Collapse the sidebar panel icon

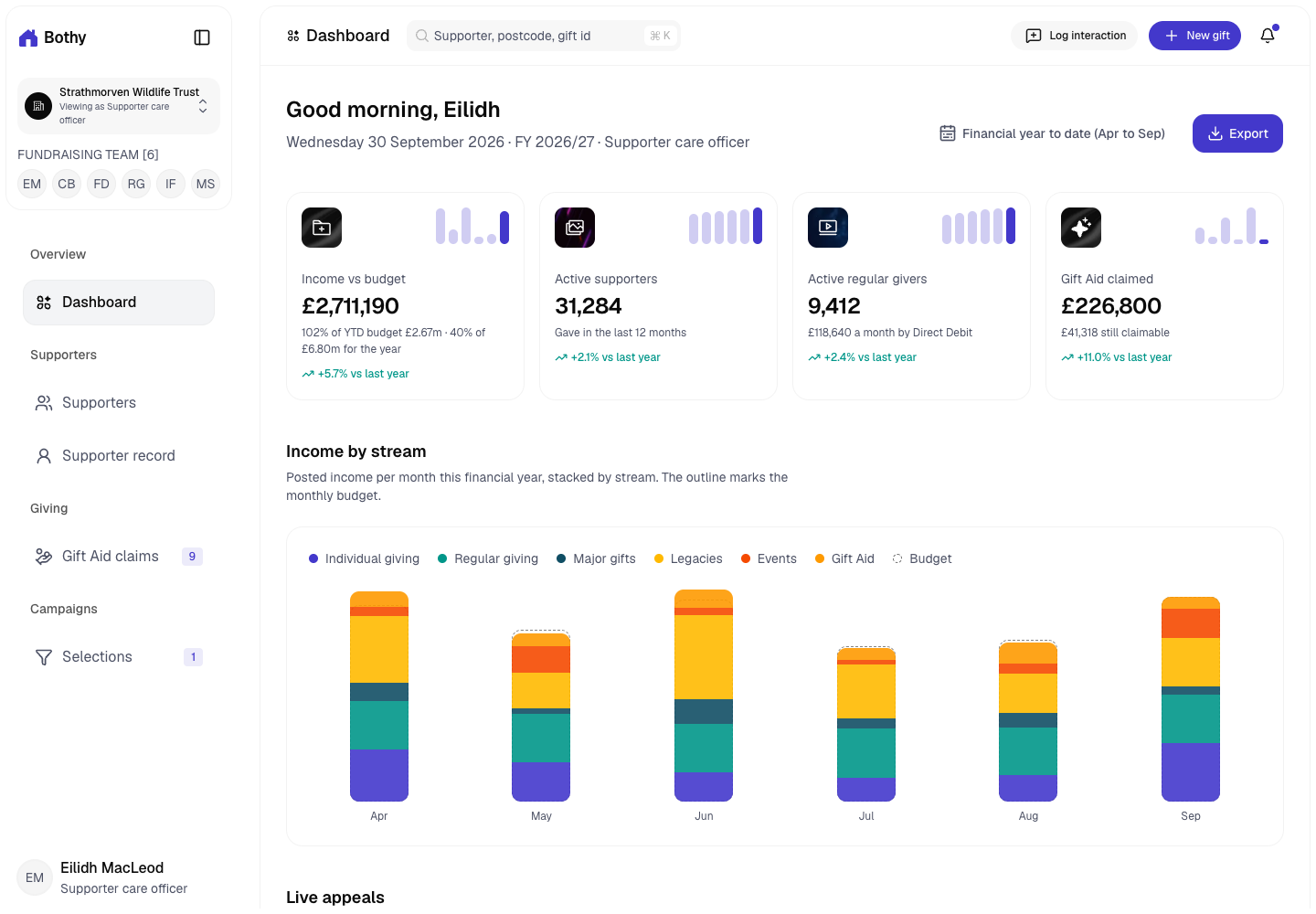click(x=202, y=37)
